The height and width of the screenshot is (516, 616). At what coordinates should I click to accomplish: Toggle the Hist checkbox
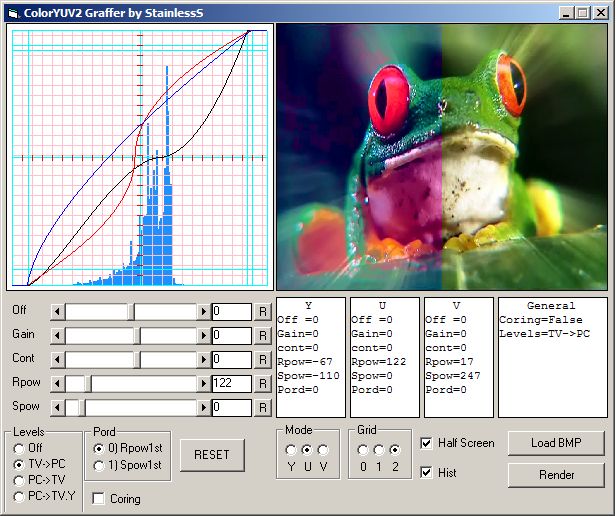[426, 472]
